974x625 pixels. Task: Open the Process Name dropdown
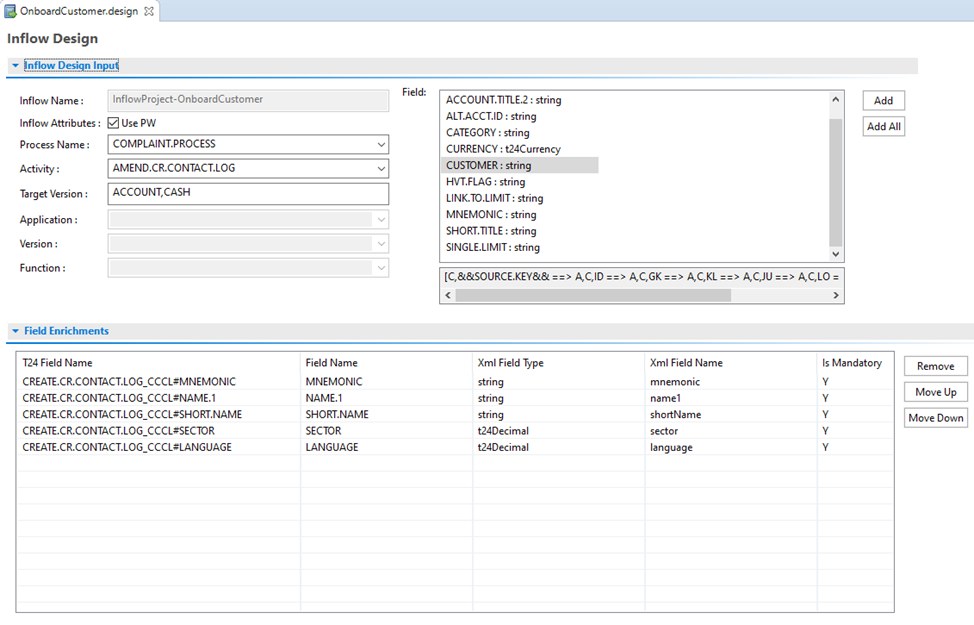point(380,145)
